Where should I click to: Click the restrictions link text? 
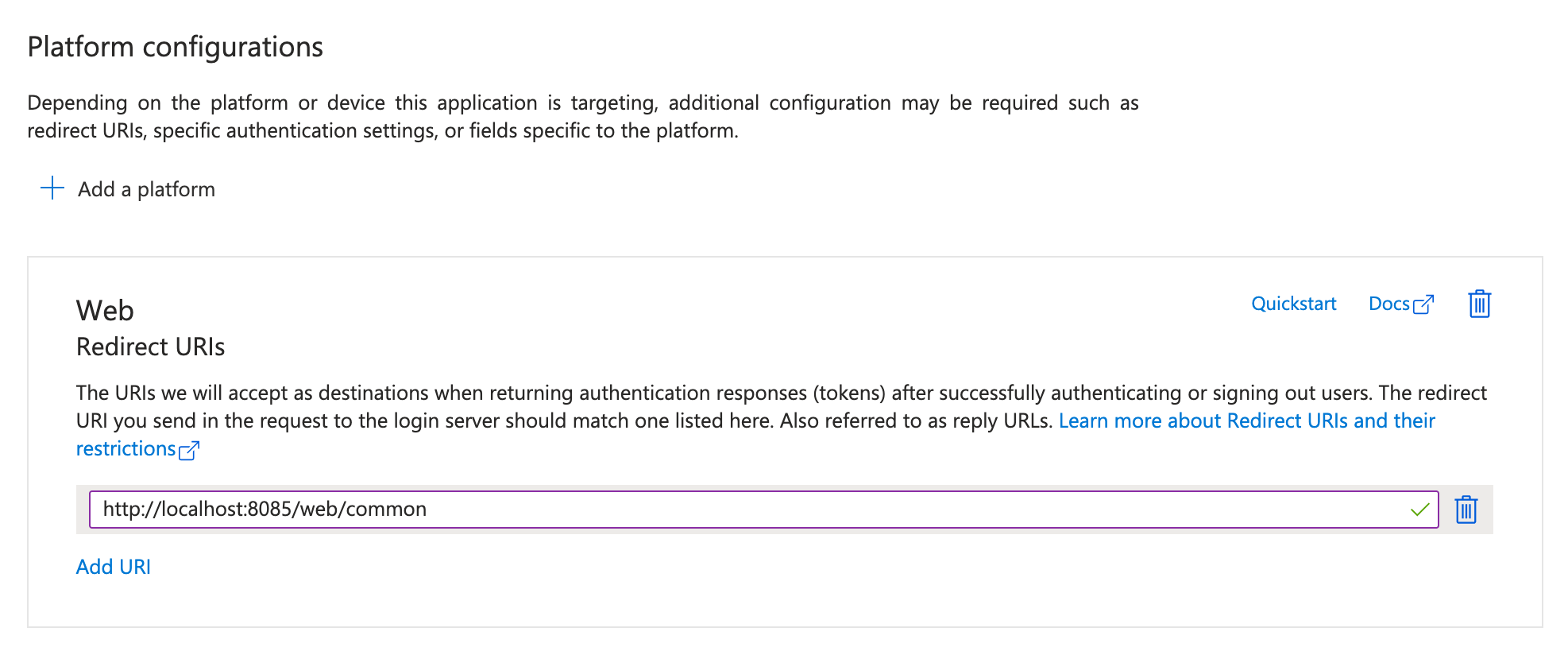coord(126,449)
